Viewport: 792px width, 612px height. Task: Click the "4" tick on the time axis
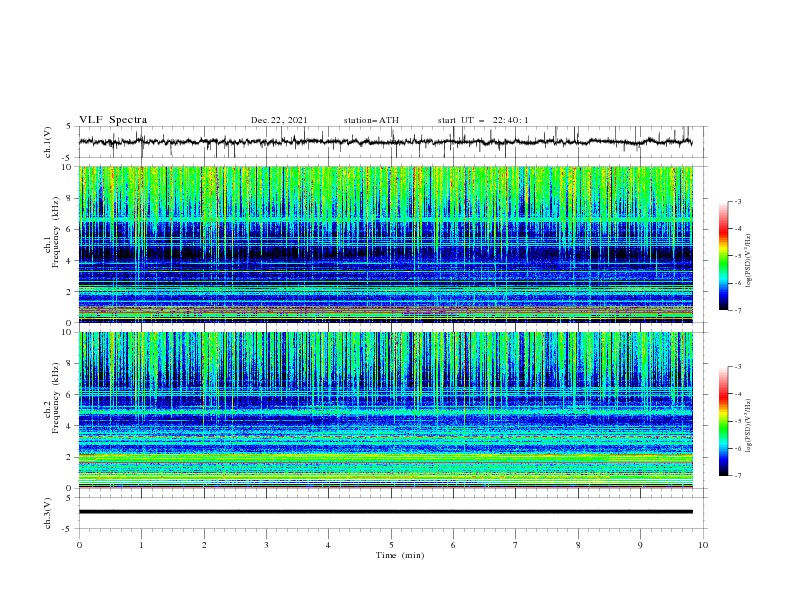[x=328, y=545]
